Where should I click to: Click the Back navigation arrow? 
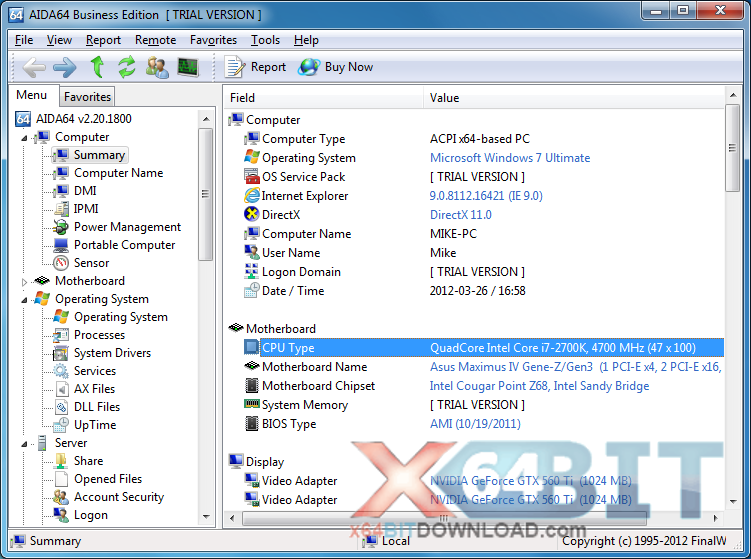pyautogui.click(x=34, y=67)
